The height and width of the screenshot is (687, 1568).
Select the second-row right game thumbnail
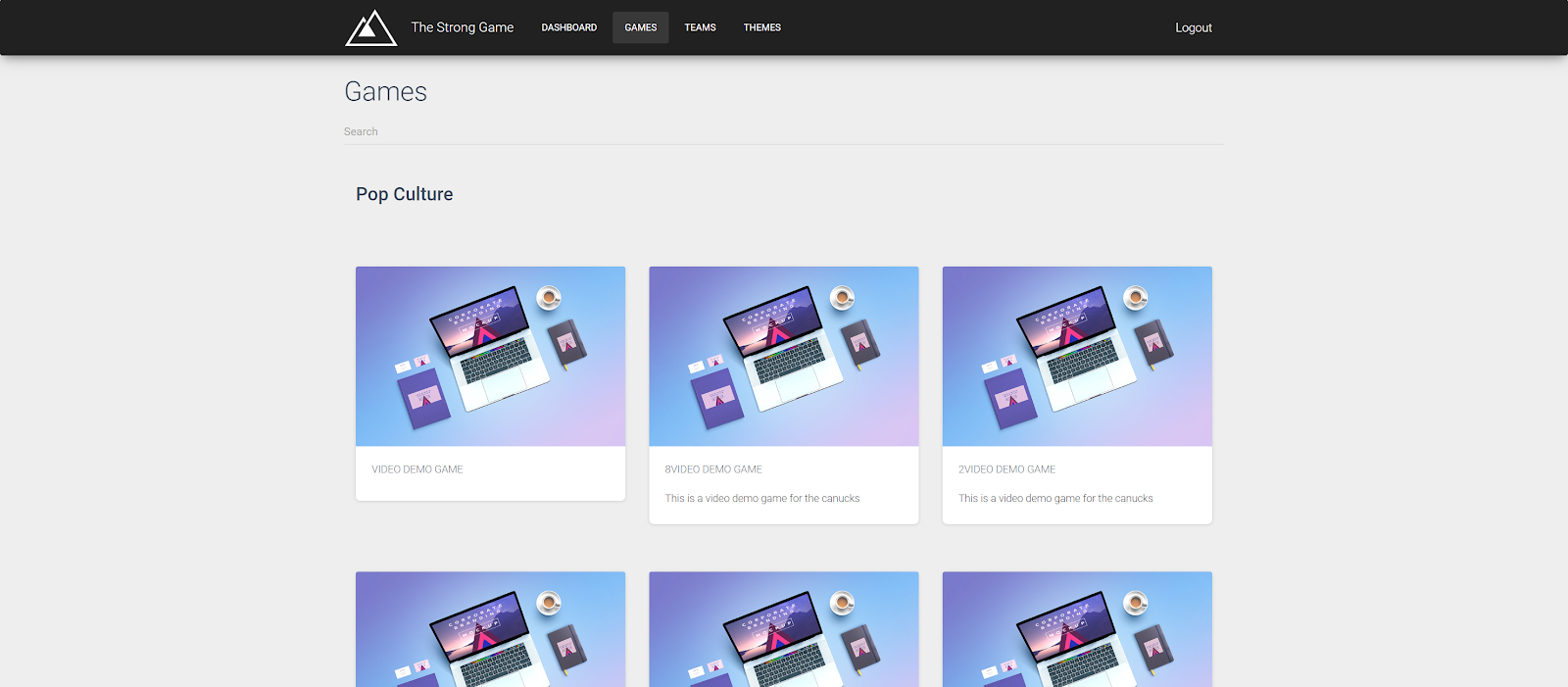[x=1076, y=629]
